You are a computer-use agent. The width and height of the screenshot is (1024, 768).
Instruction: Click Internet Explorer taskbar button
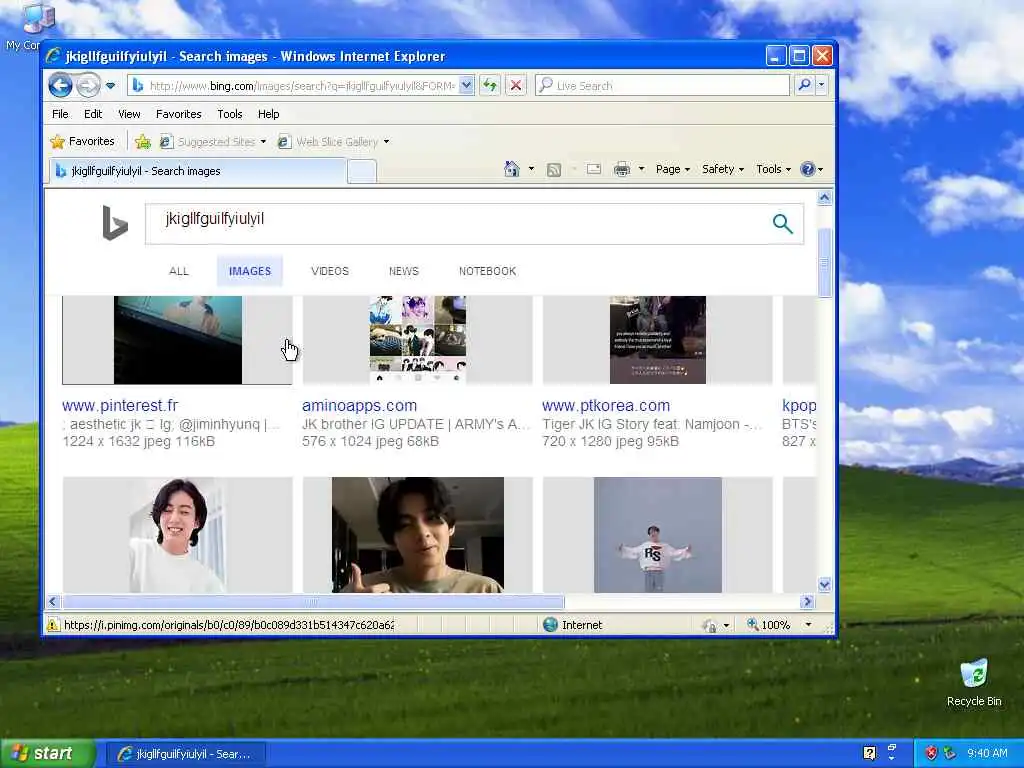(185, 754)
